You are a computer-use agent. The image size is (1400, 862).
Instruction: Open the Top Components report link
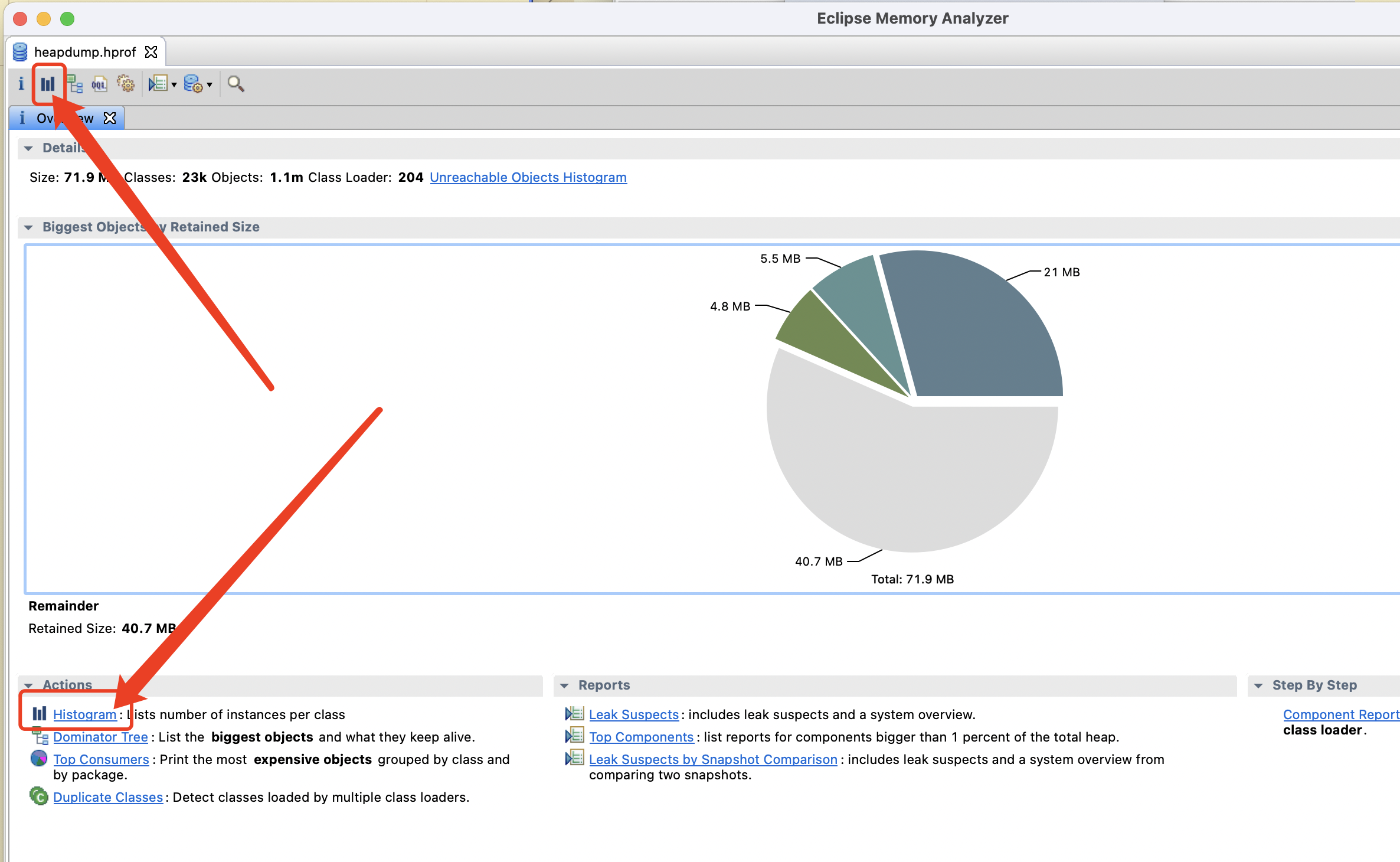[641, 737]
